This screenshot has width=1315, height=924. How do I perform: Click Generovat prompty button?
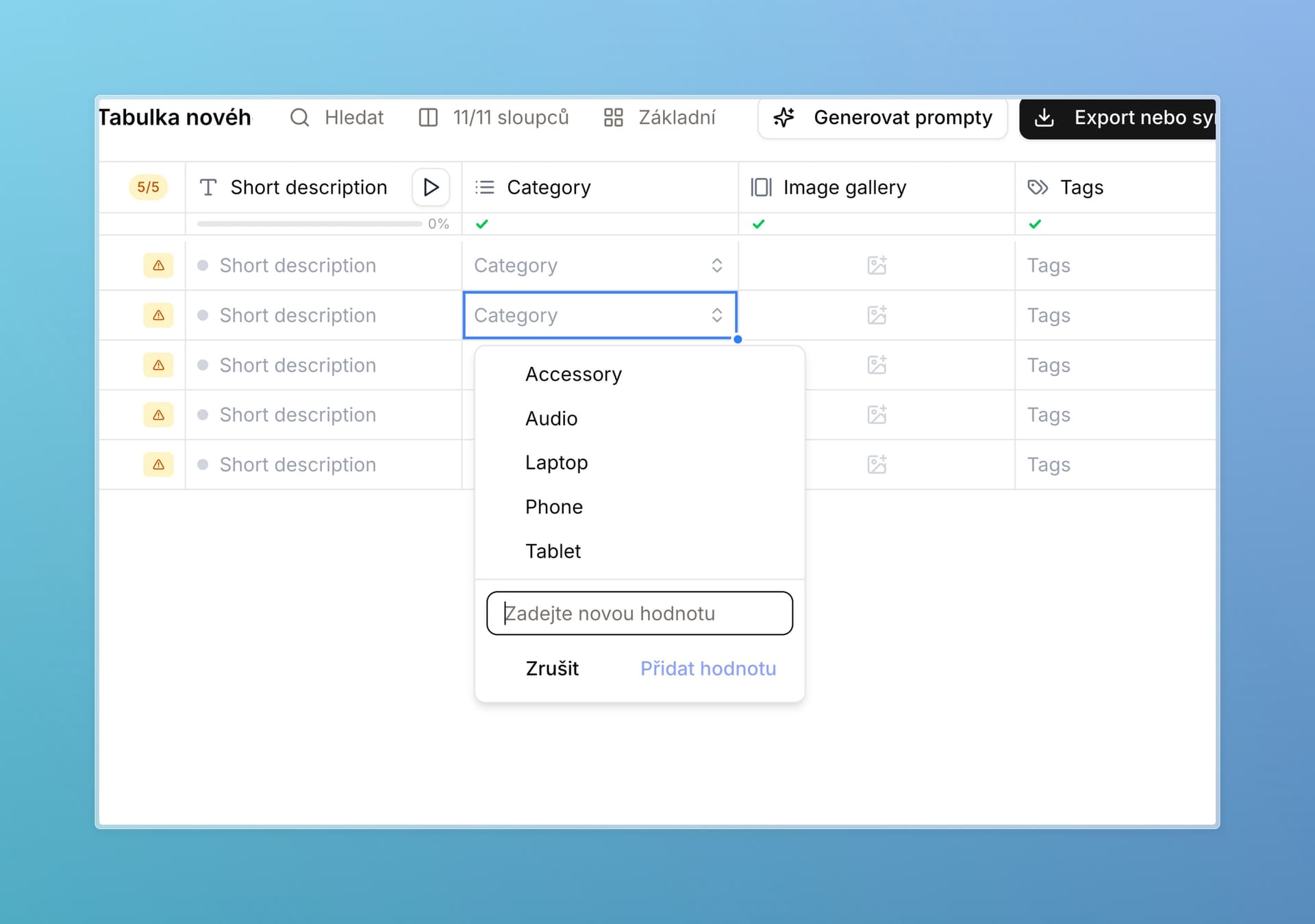[x=883, y=118]
